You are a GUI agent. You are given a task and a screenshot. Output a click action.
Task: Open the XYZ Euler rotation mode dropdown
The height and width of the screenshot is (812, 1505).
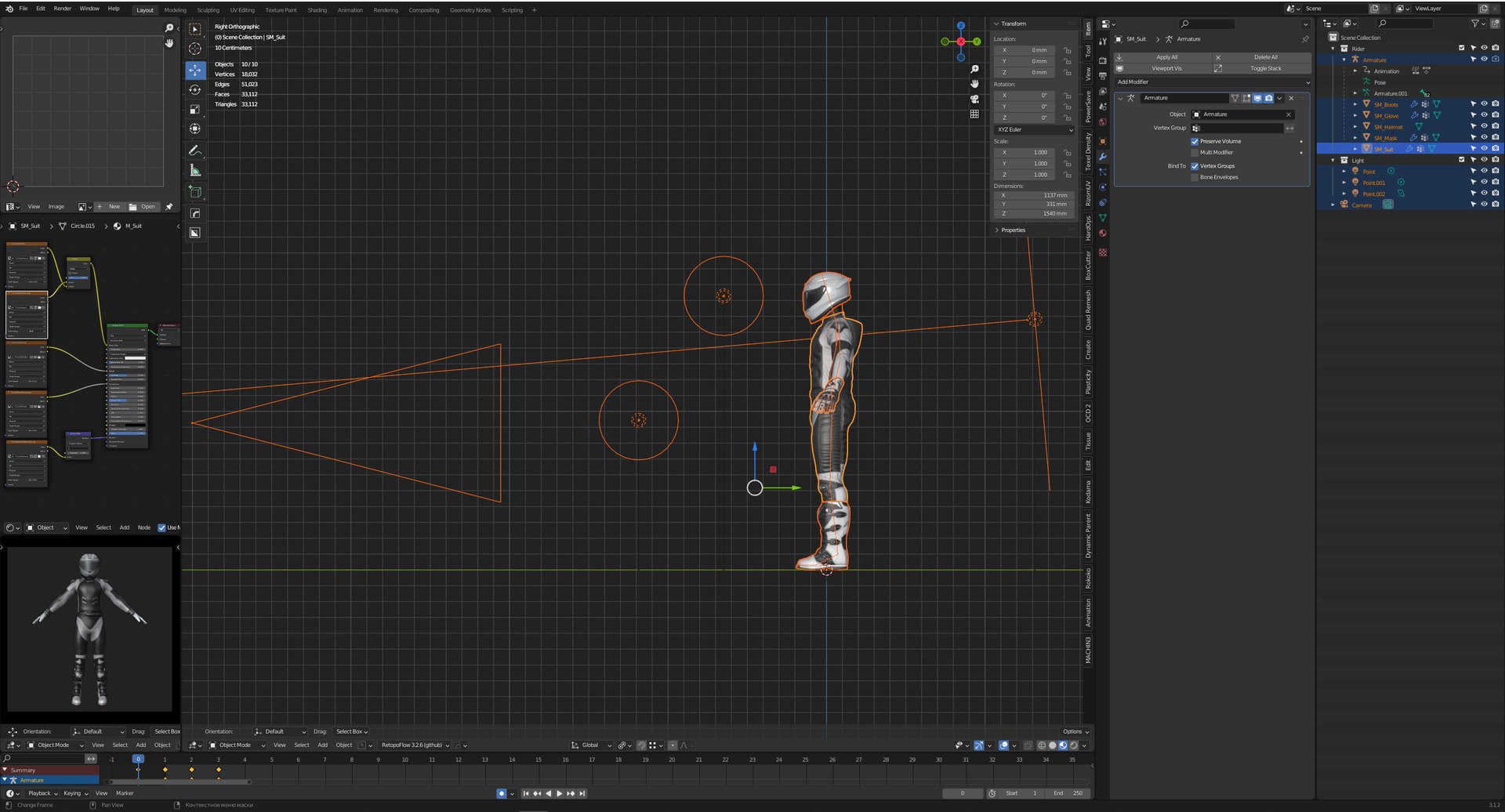tap(1035, 129)
